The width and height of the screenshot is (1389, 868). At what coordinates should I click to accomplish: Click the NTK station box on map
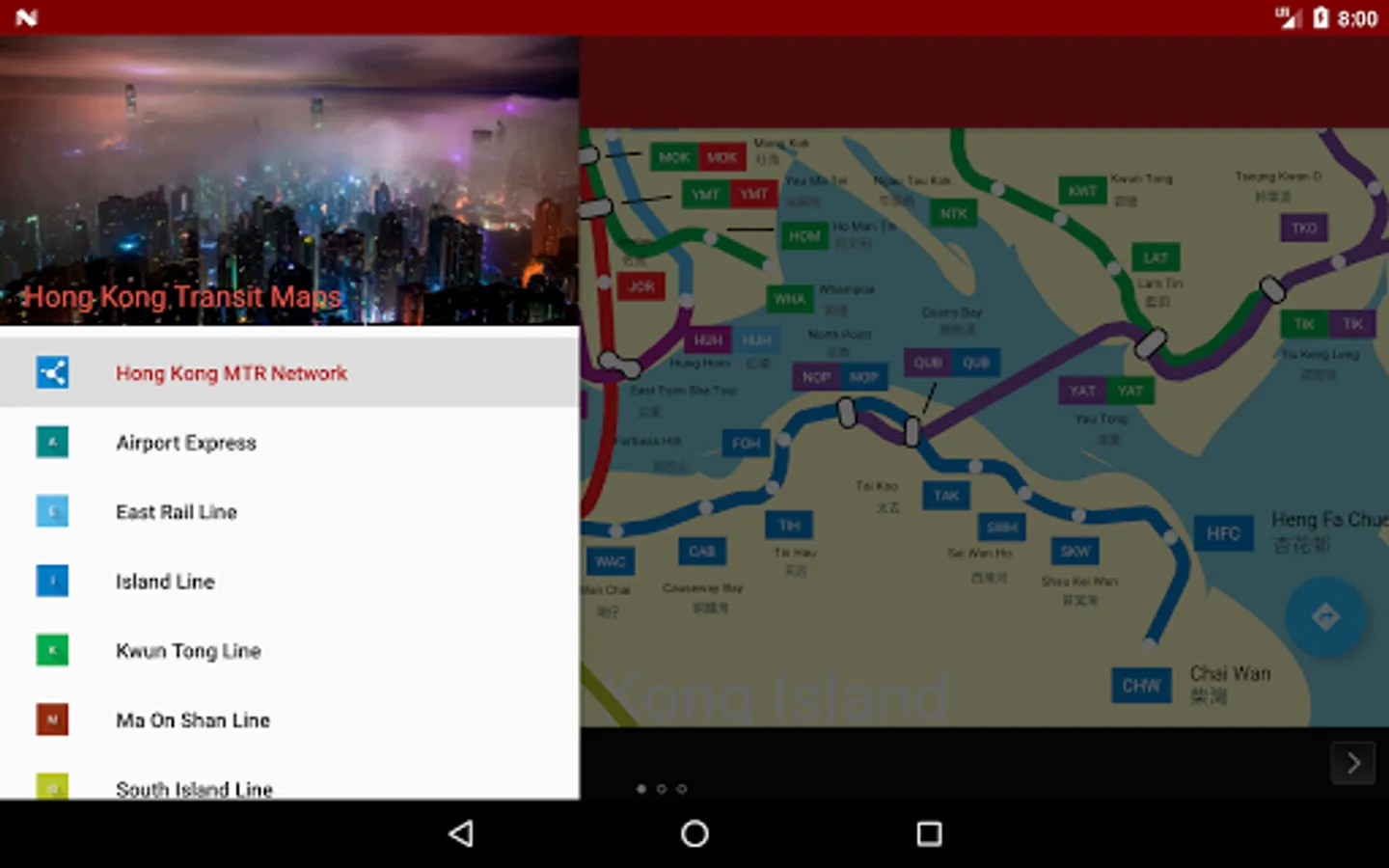[x=954, y=214]
